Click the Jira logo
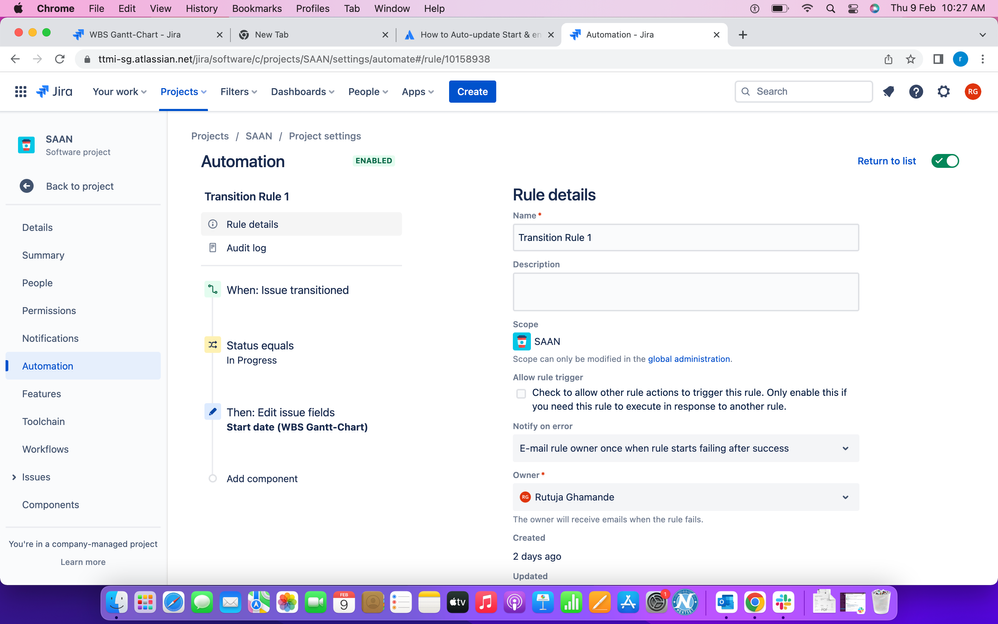 (x=54, y=92)
